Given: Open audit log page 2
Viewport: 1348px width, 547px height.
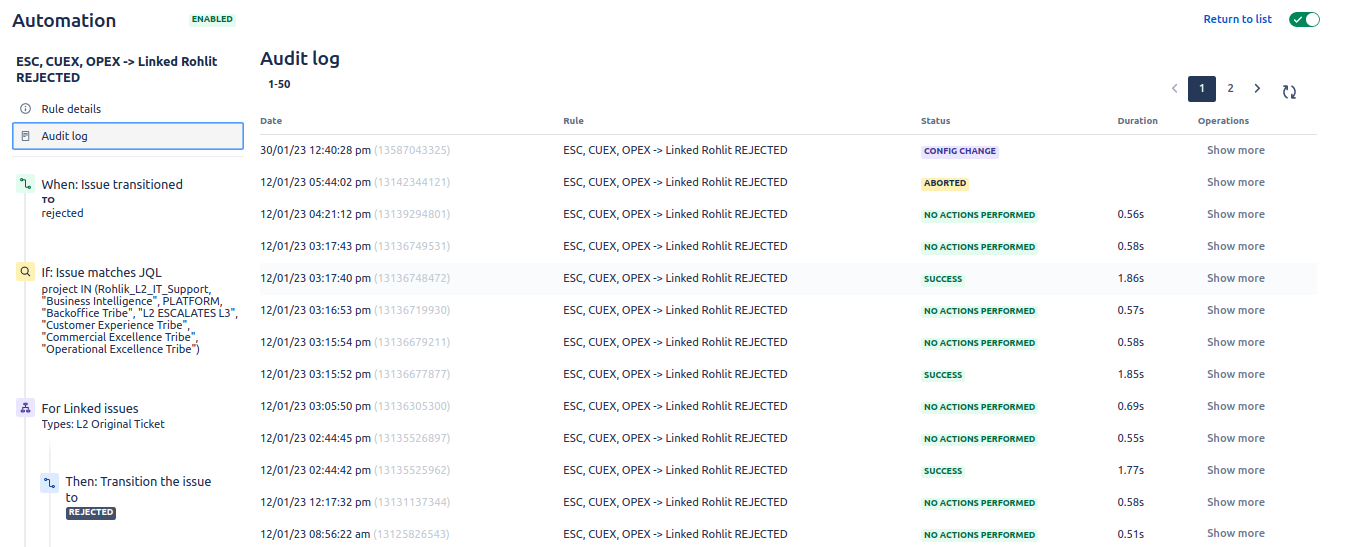Looking at the screenshot, I should coord(1230,88).
